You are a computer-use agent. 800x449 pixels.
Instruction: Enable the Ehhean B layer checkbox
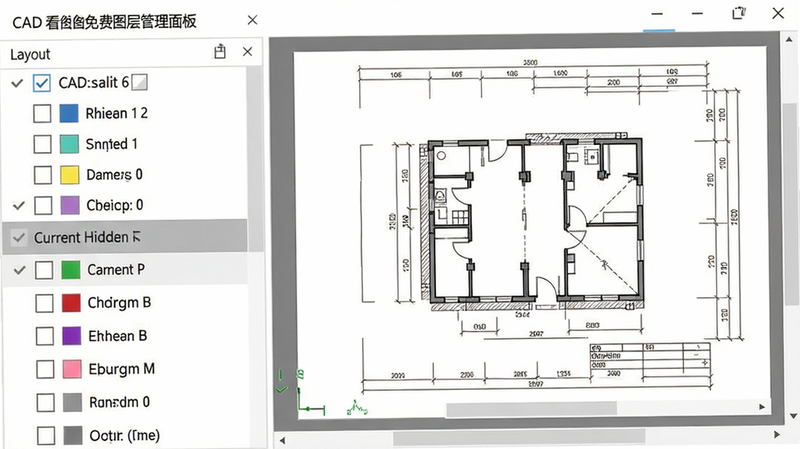pos(45,336)
